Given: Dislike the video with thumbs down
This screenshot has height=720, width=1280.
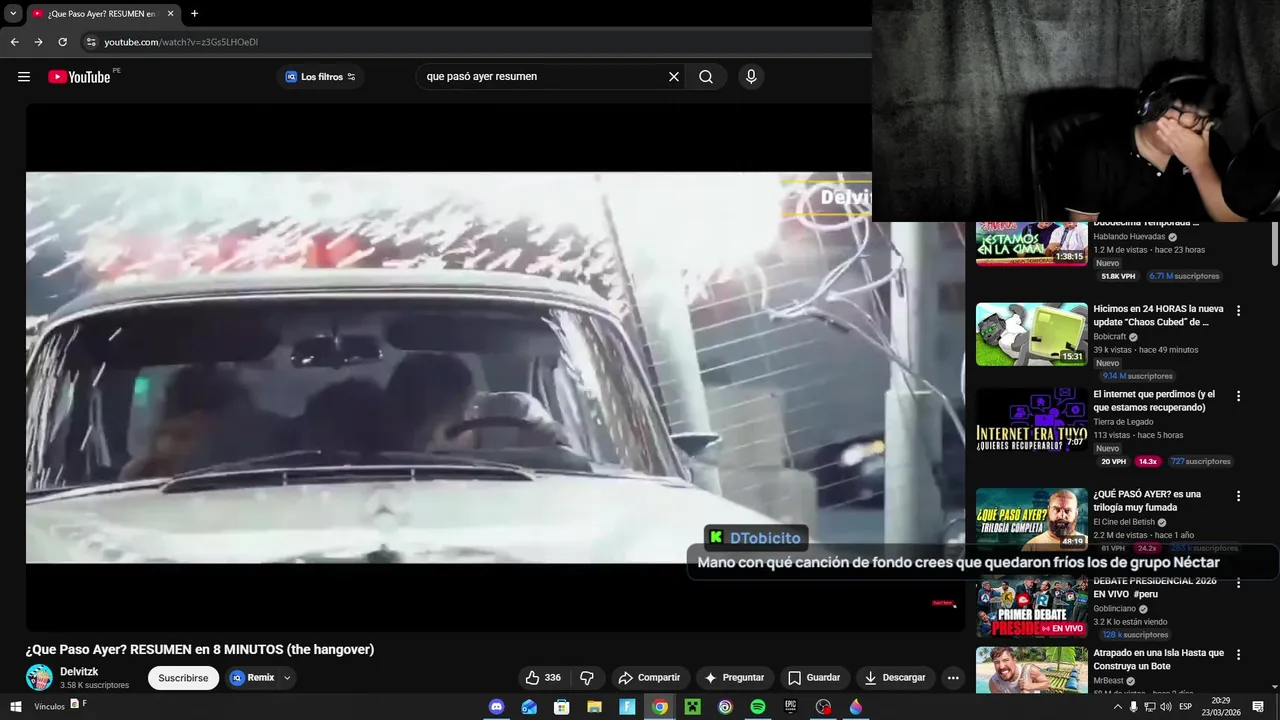Looking at the screenshot, I should (587, 678).
